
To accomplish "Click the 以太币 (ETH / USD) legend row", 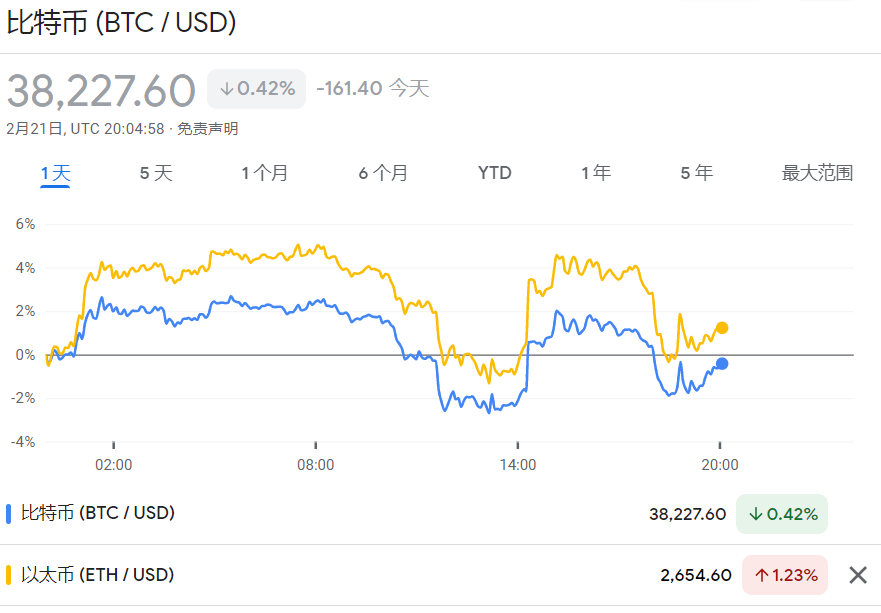I will pyautogui.click(x=97, y=575).
